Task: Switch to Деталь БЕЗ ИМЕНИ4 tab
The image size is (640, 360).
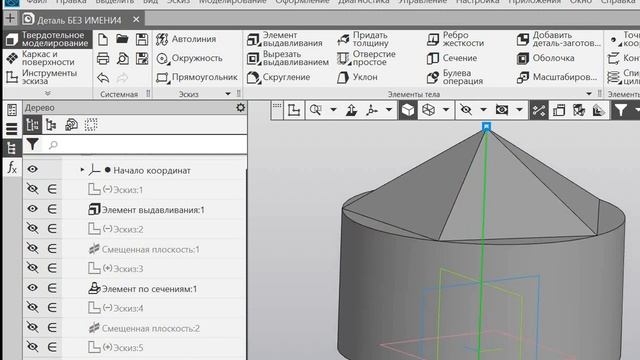Action: [79, 20]
